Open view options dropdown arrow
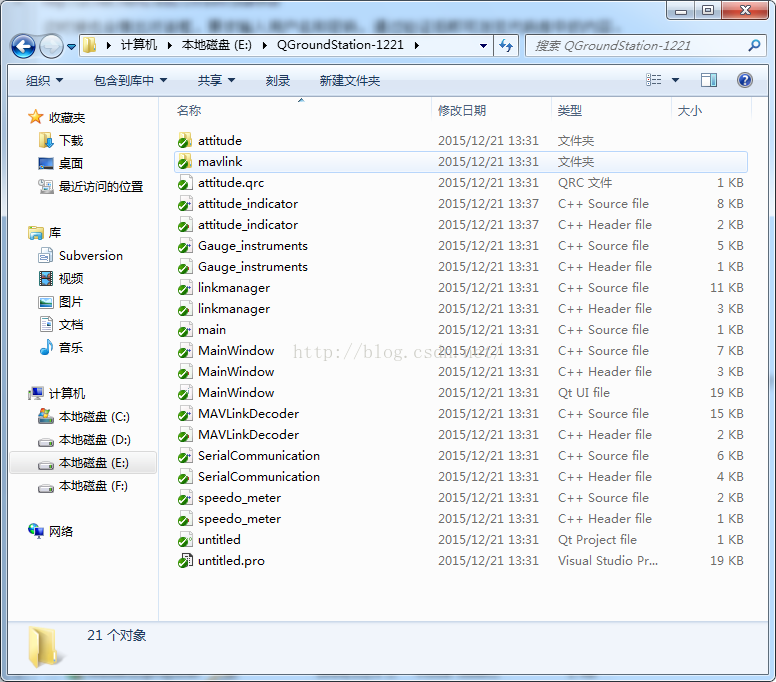776x682 pixels. click(675, 80)
